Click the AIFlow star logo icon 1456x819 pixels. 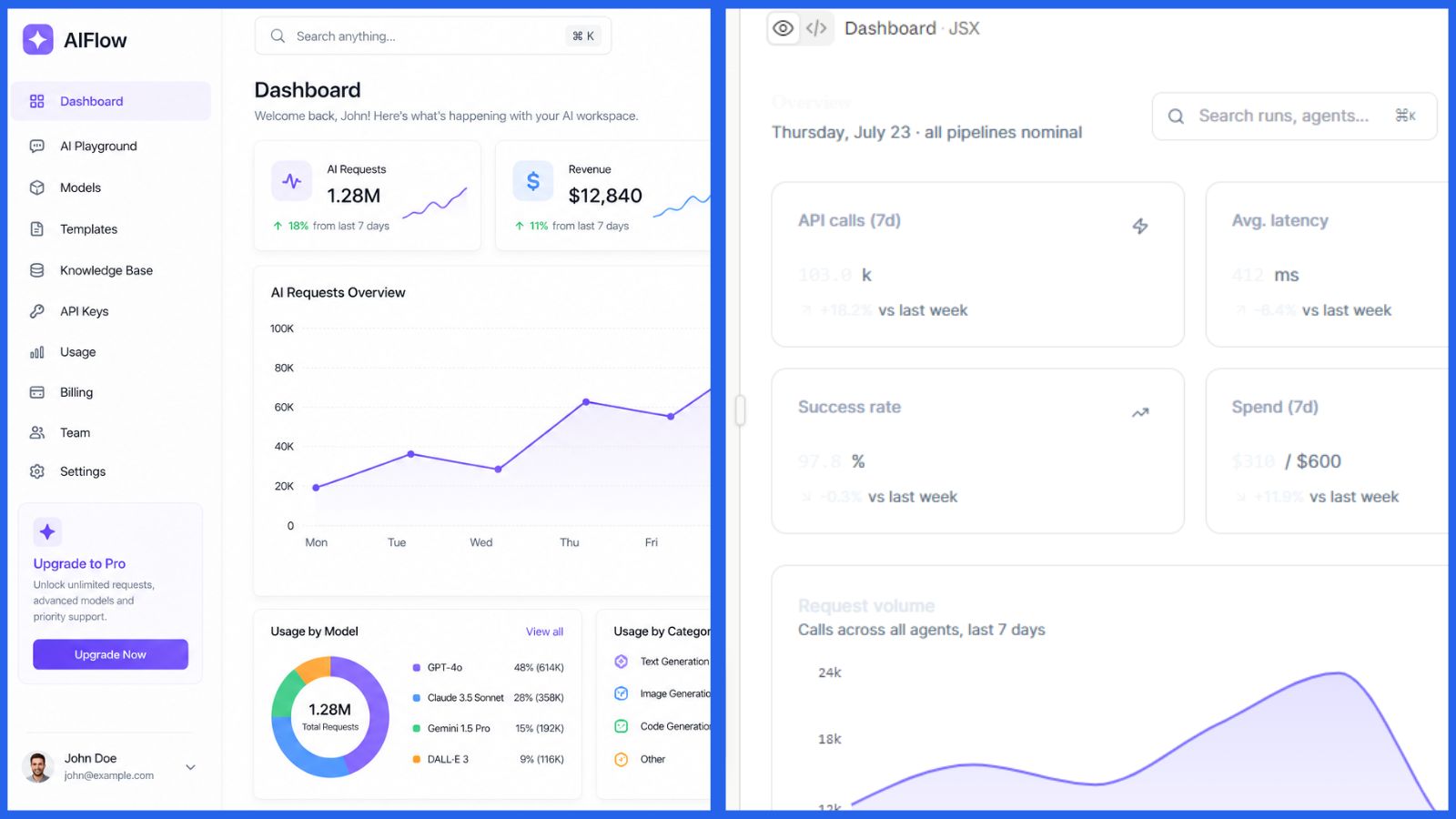point(38,39)
